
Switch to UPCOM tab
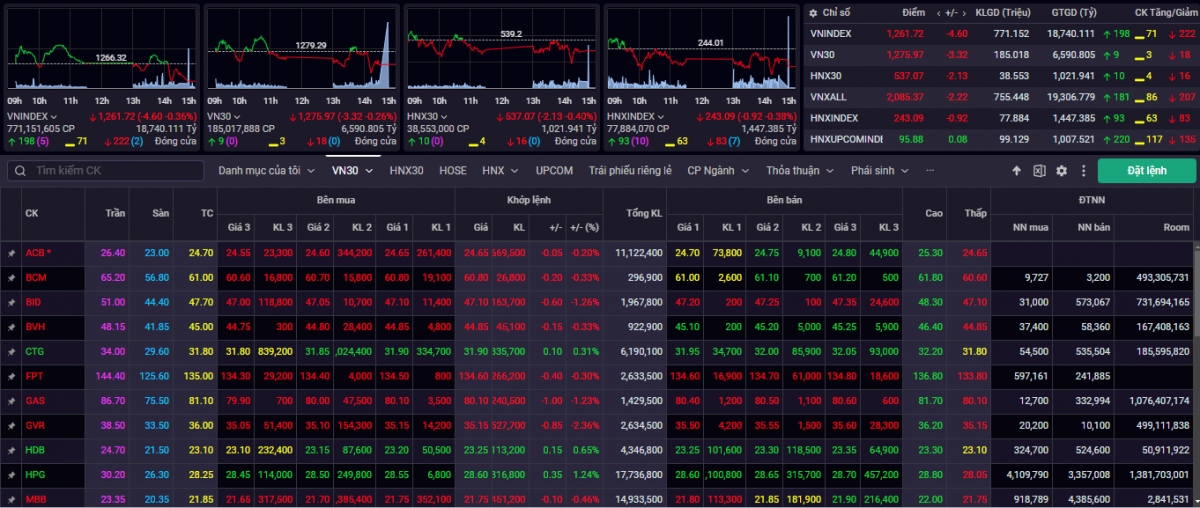coord(554,171)
